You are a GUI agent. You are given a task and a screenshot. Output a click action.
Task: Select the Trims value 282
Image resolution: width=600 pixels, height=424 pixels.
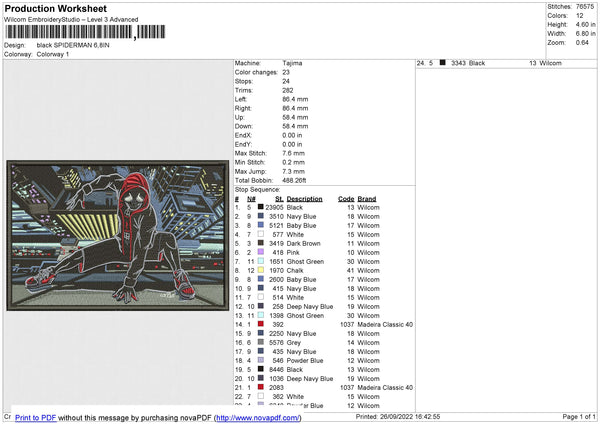[x=288, y=90]
